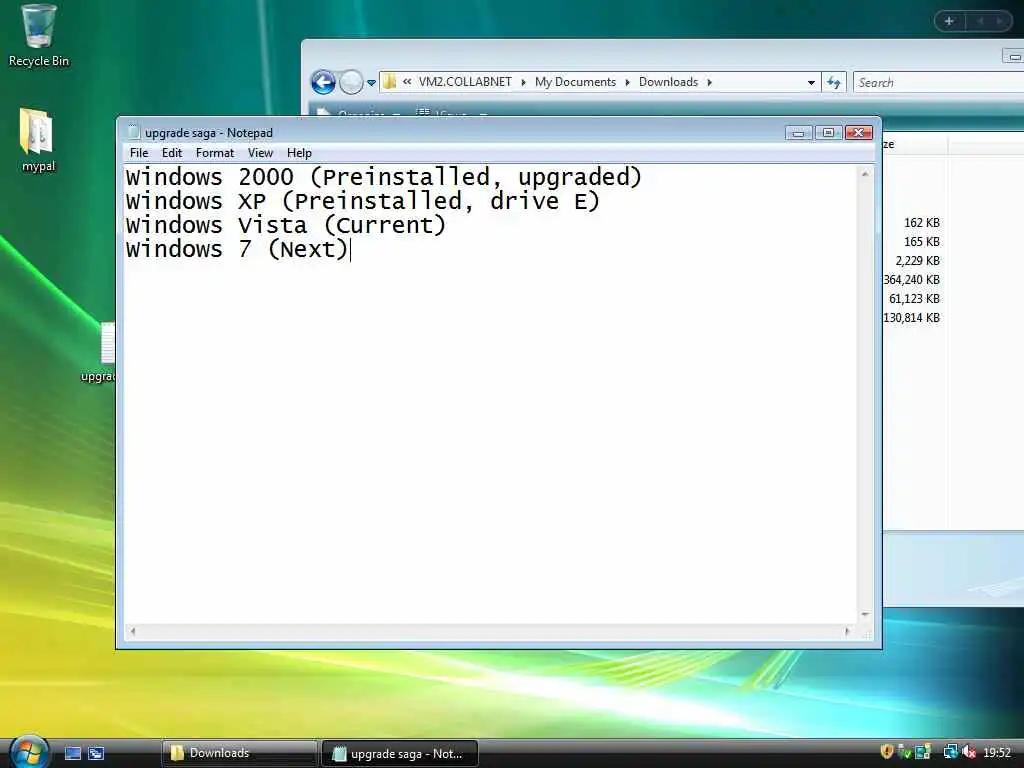1024x768 pixels.
Task: Click the security shield tray icon
Action: click(x=887, y=752)
